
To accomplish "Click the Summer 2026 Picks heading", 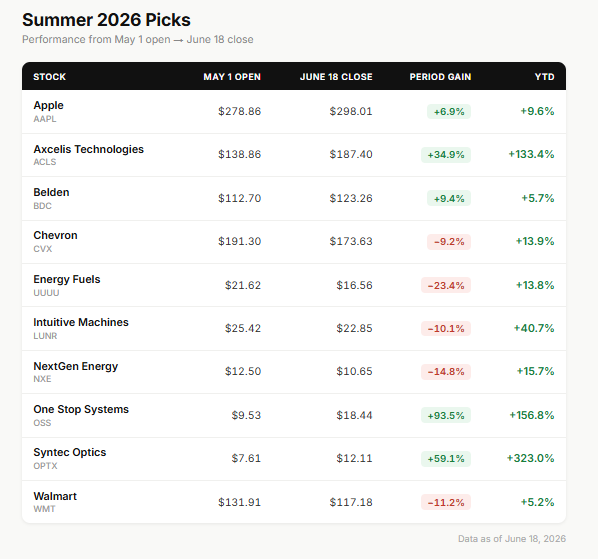I will tap(106, 20).
